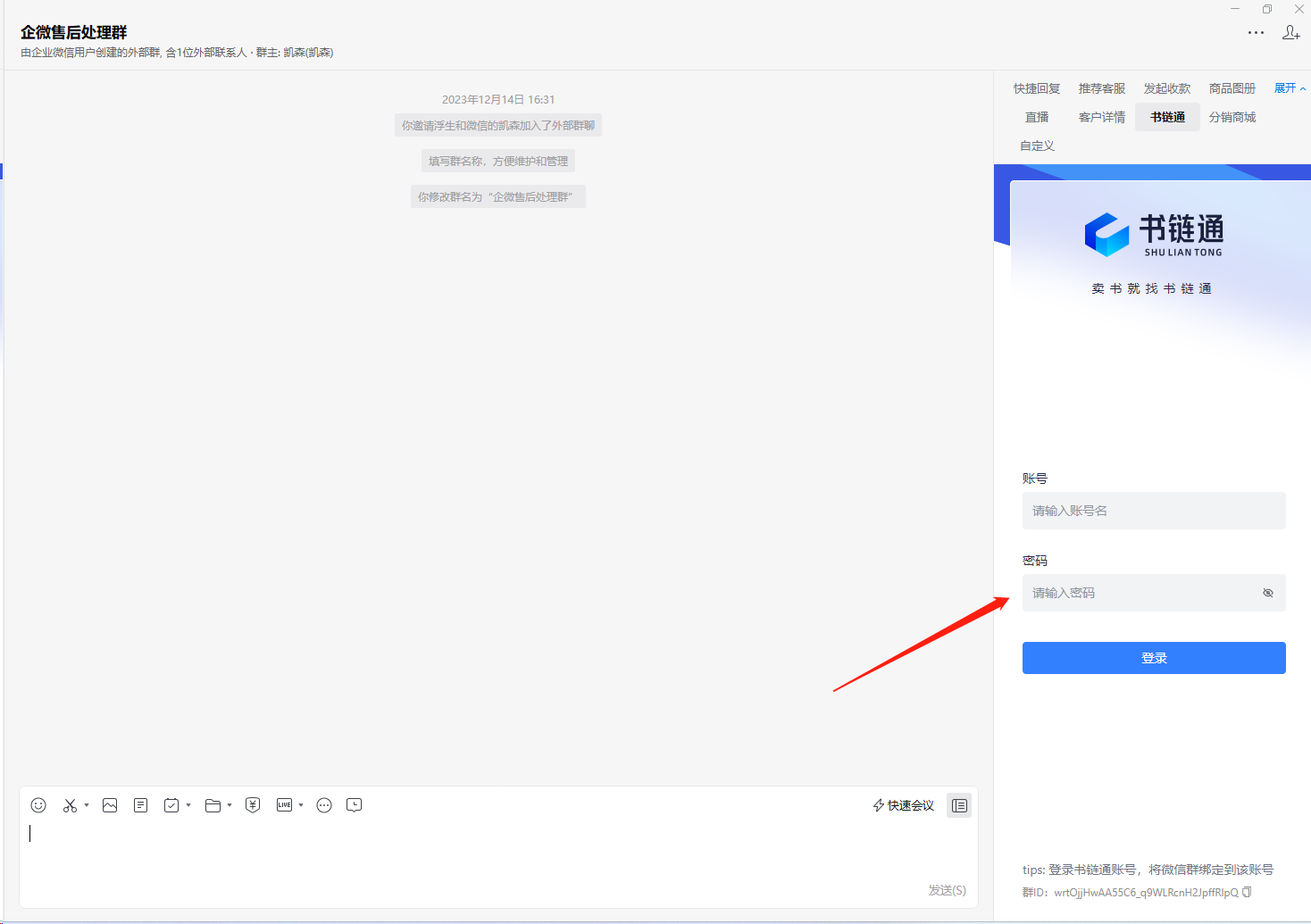Open the 发起收款 tab
This screenshot has width=1311, height=924.
[x=1167, y=88]
